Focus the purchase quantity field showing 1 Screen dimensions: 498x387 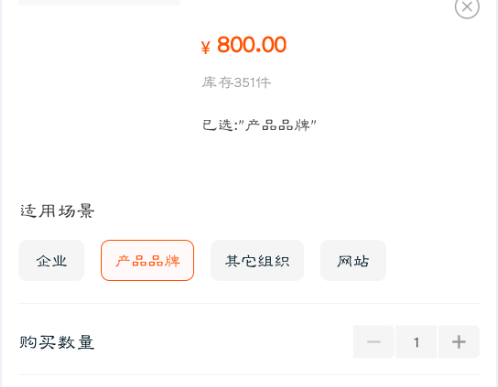tap(416, 342)
